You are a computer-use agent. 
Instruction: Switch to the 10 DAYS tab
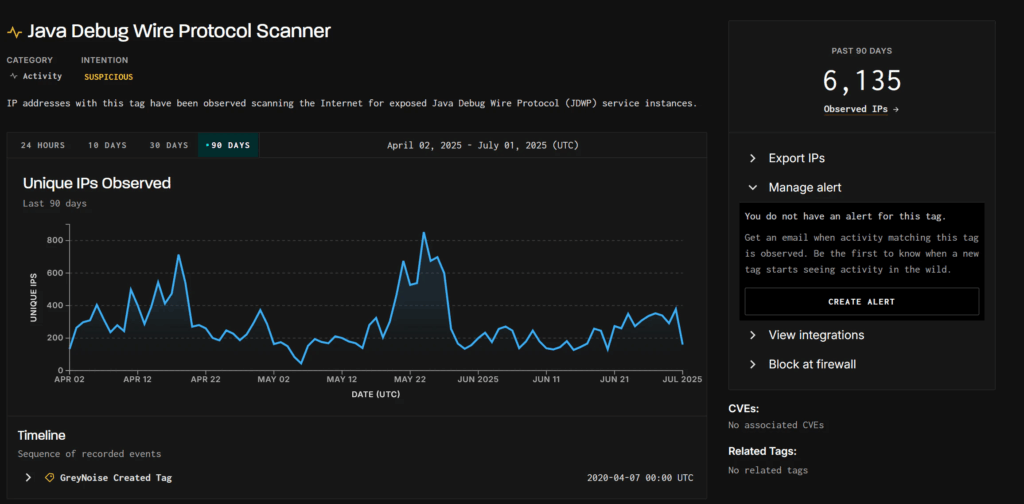click(x=107, y=145)
